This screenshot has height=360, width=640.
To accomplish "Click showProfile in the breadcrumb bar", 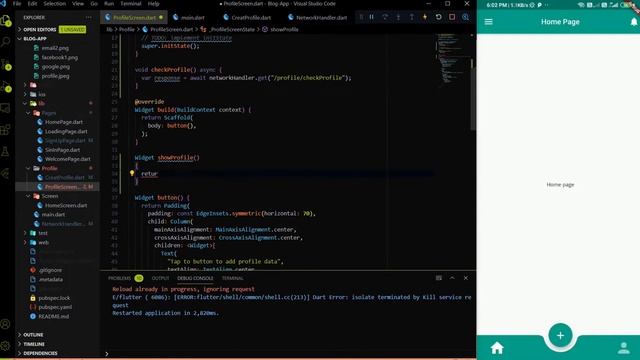I will click(284, 29).
